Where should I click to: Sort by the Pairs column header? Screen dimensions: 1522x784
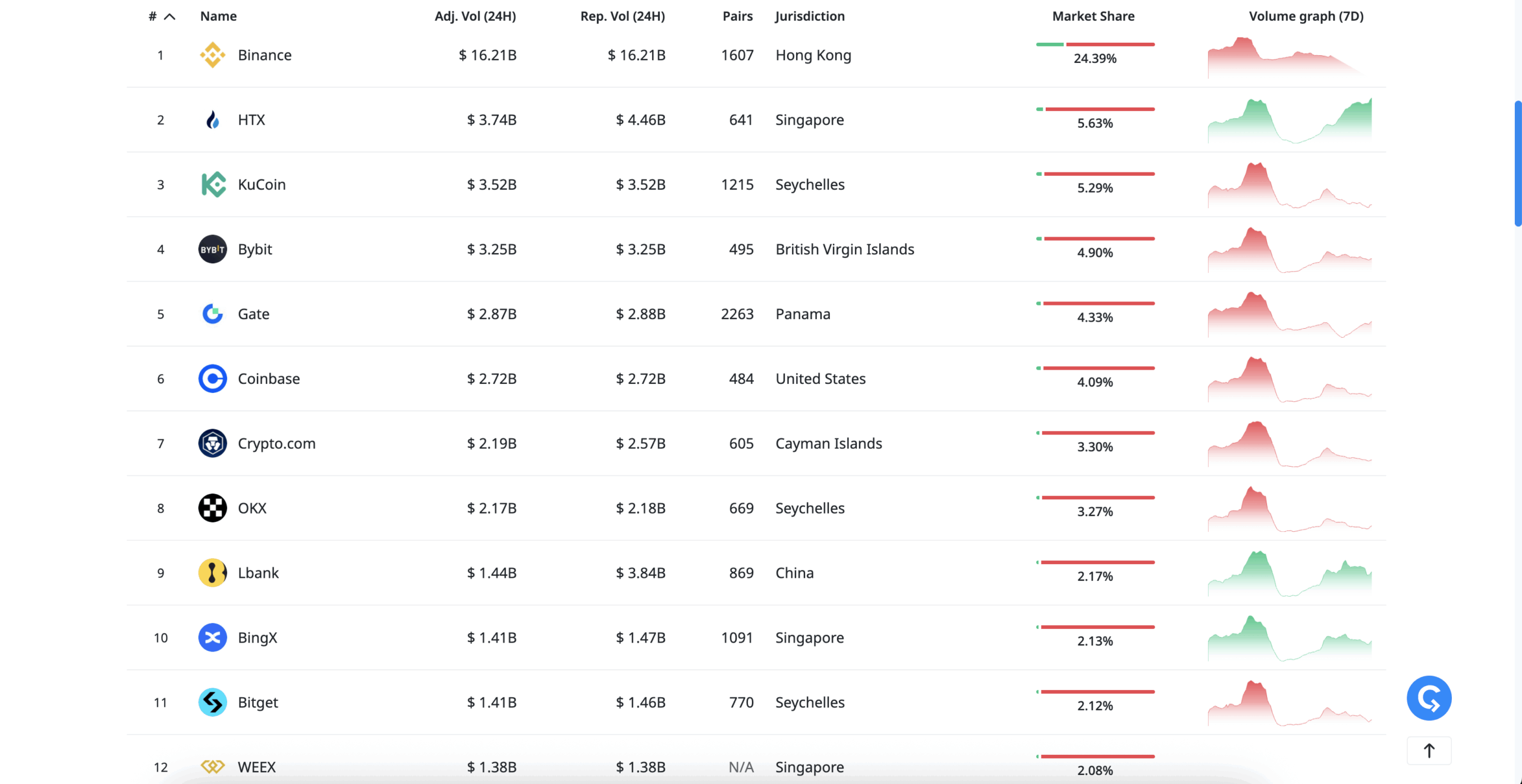point(737,17)
